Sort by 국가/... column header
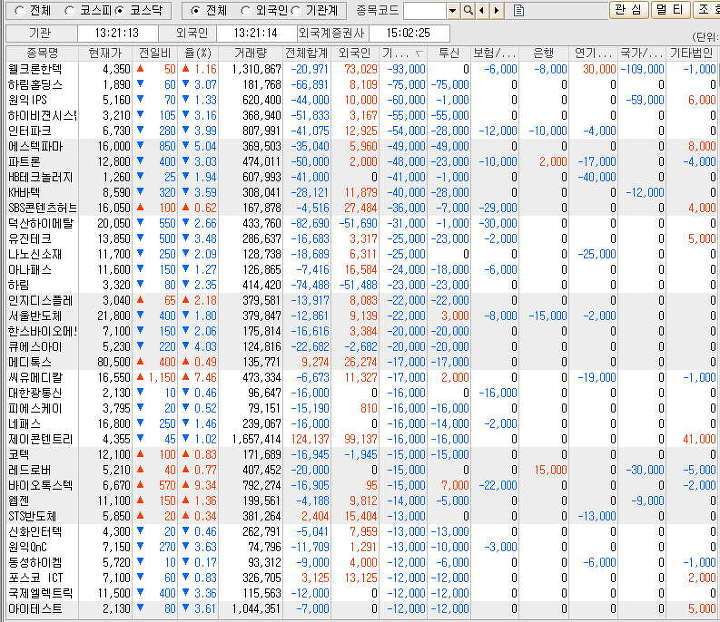This screenshot has height=622, width=720. 642,53
